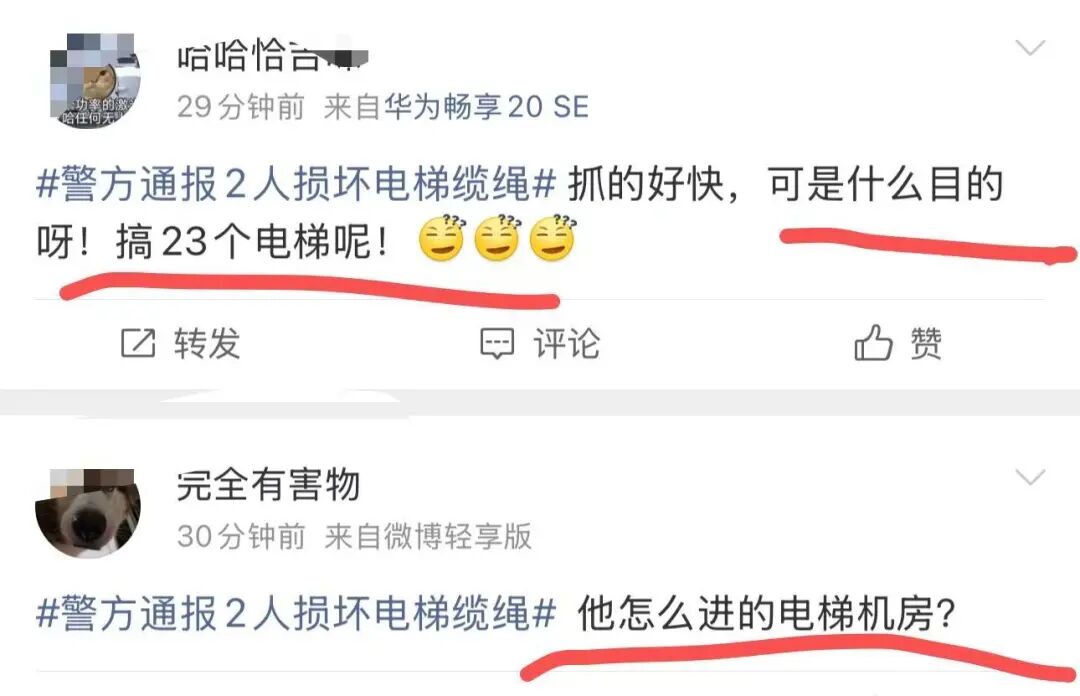1080x696 pixels.
Task: Click the 转发 text label
Action: [207, 343]
